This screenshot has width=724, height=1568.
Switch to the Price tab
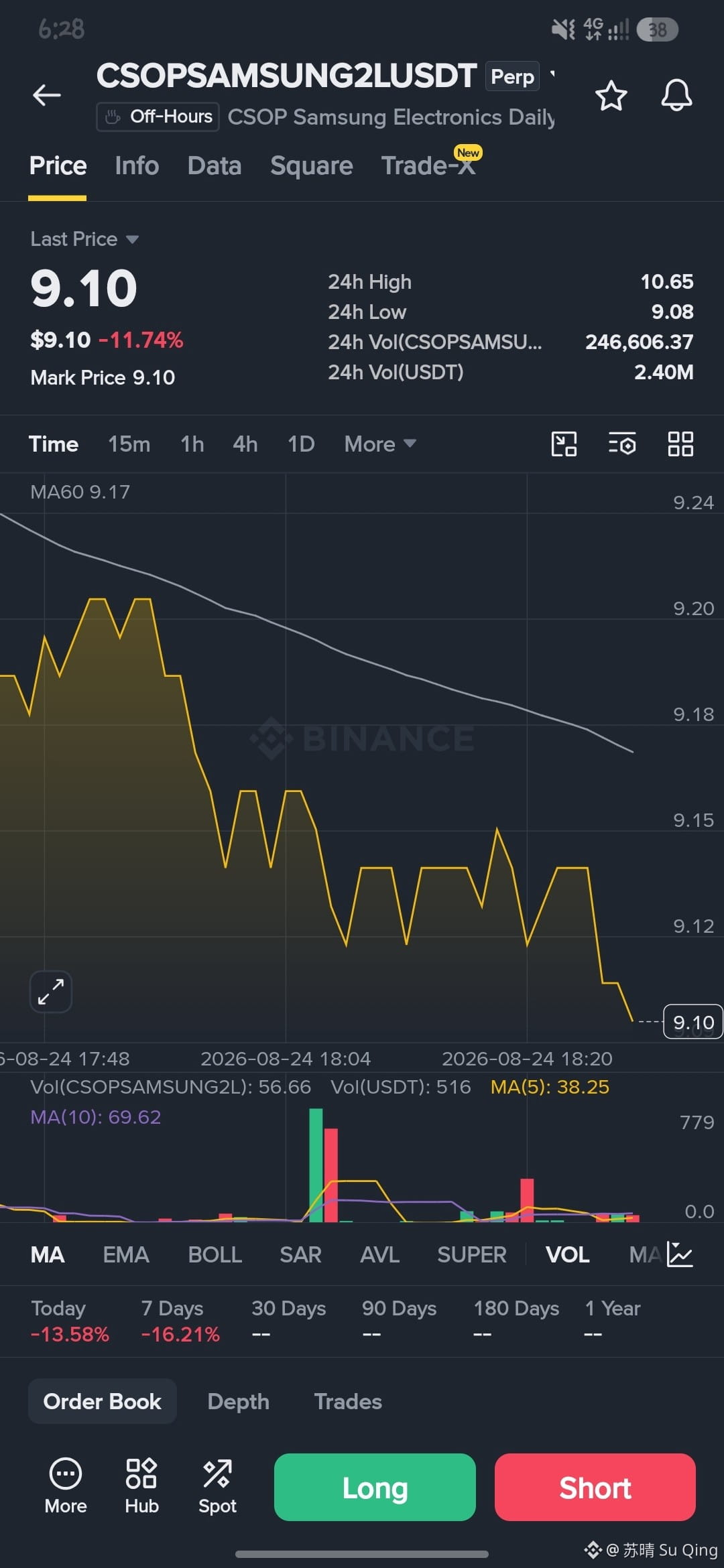point(58,166)
